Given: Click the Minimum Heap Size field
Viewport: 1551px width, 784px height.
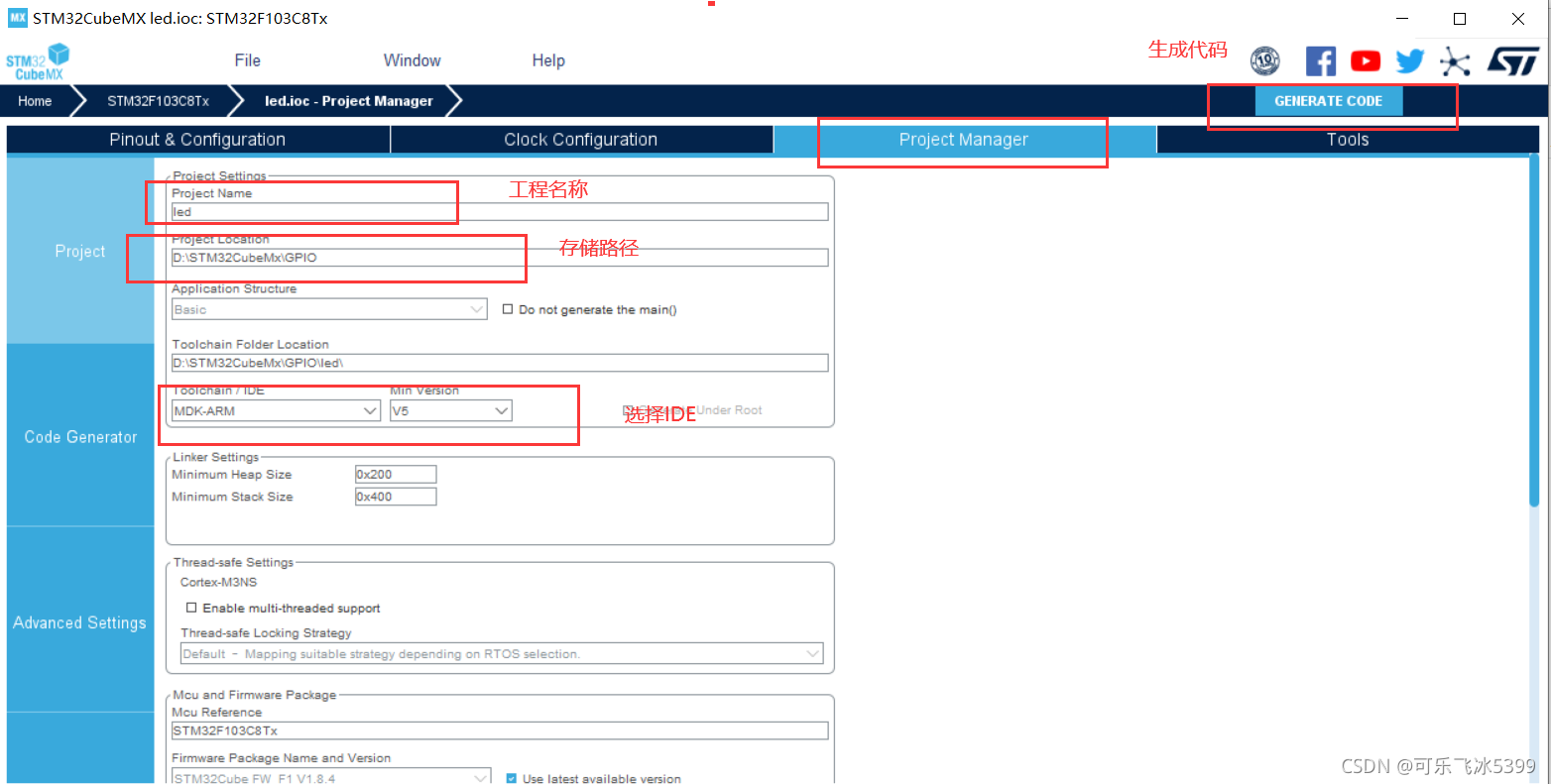Looking at the screenshot, I should 396,475.
